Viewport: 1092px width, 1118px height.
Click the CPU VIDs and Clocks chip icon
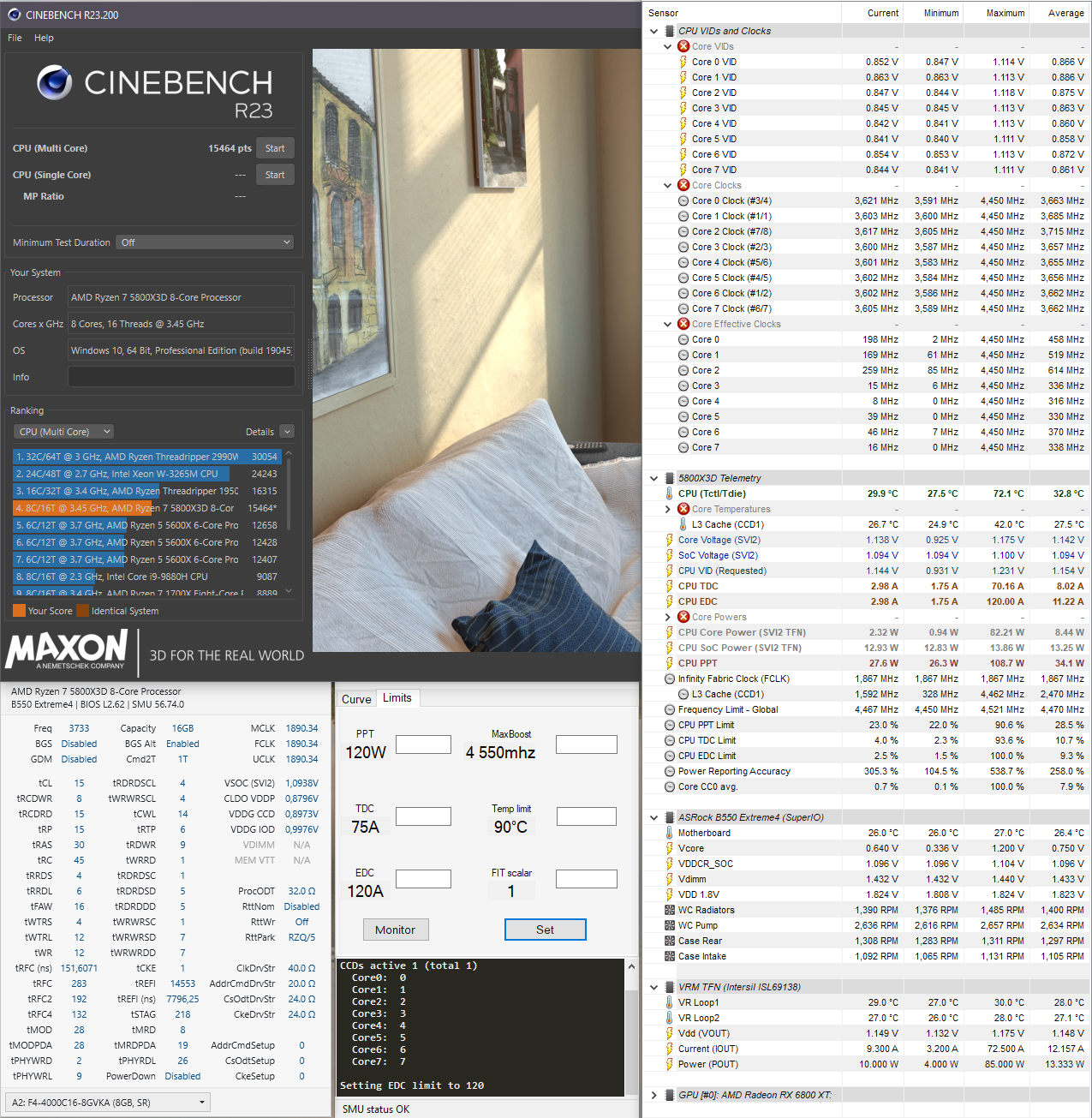[670, 31]
